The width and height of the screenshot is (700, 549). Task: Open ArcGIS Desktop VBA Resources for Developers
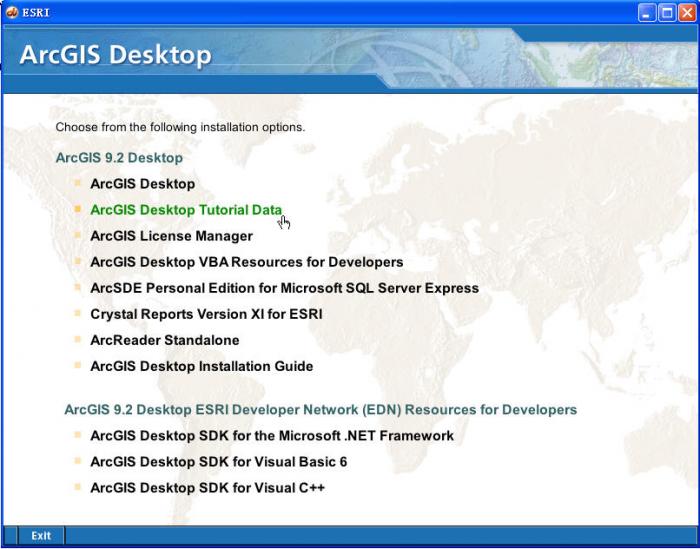246,262
